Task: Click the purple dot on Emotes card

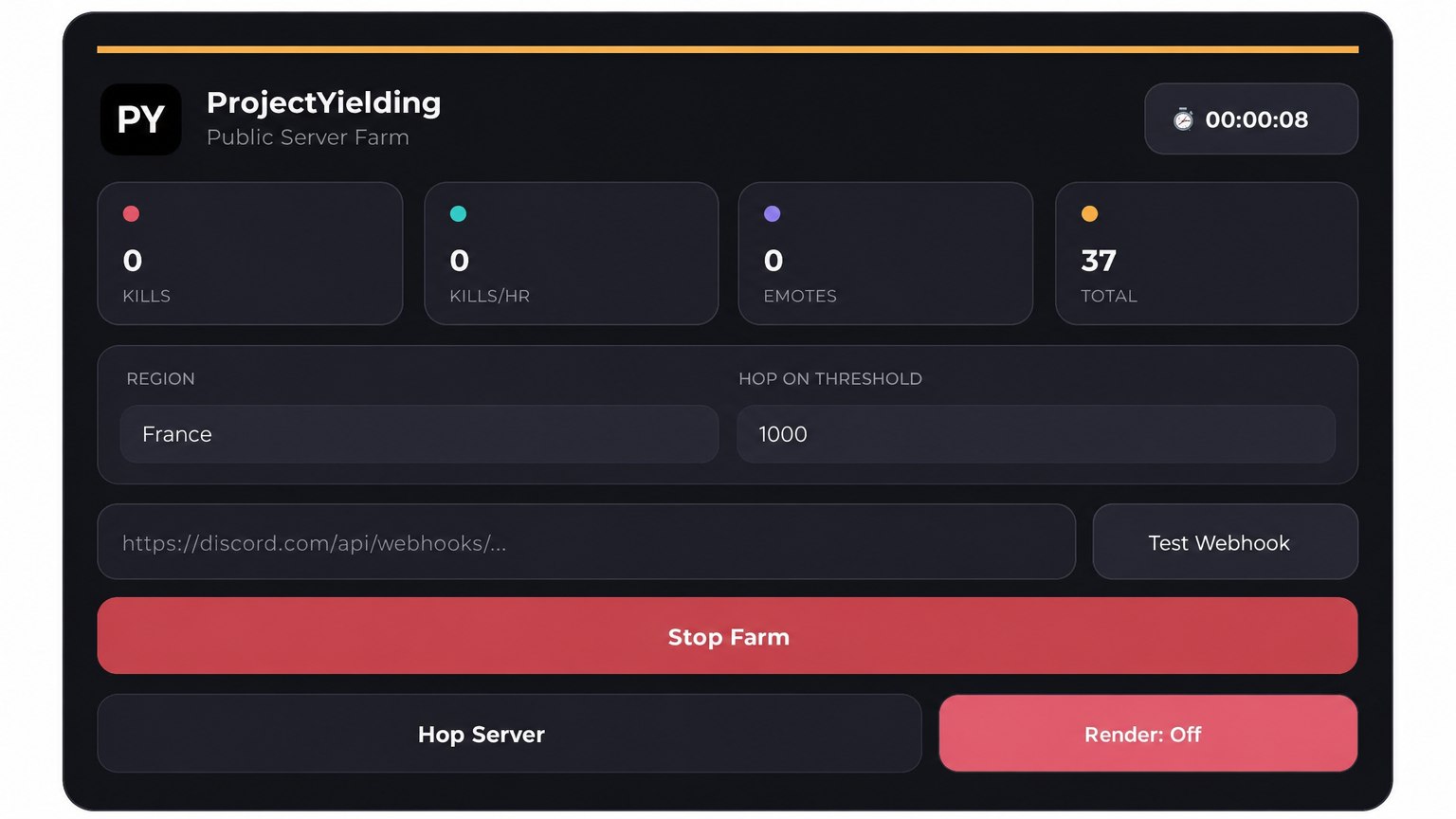Action: click(772, 213)
